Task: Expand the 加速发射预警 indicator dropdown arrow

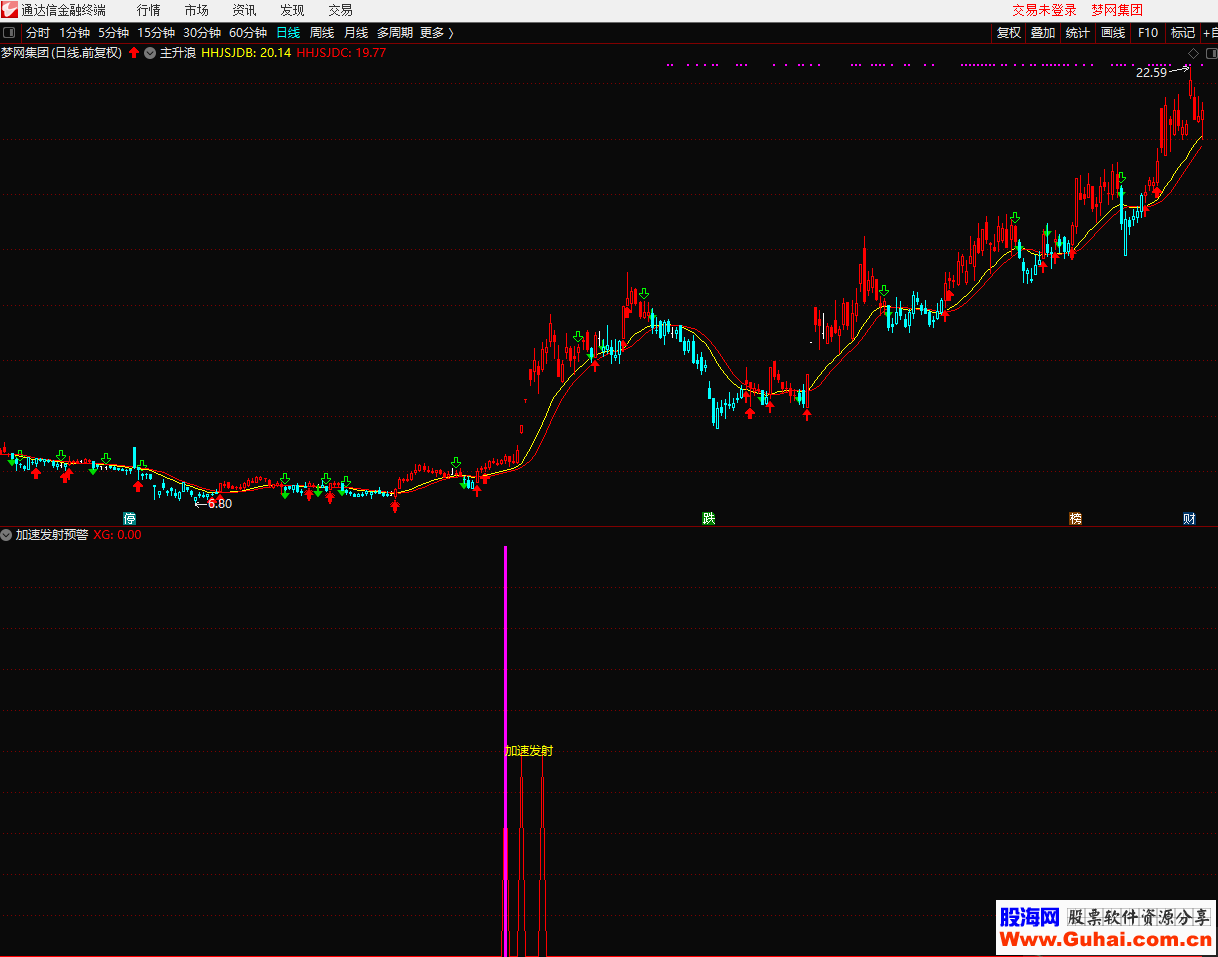Action: tap(6, 535)
